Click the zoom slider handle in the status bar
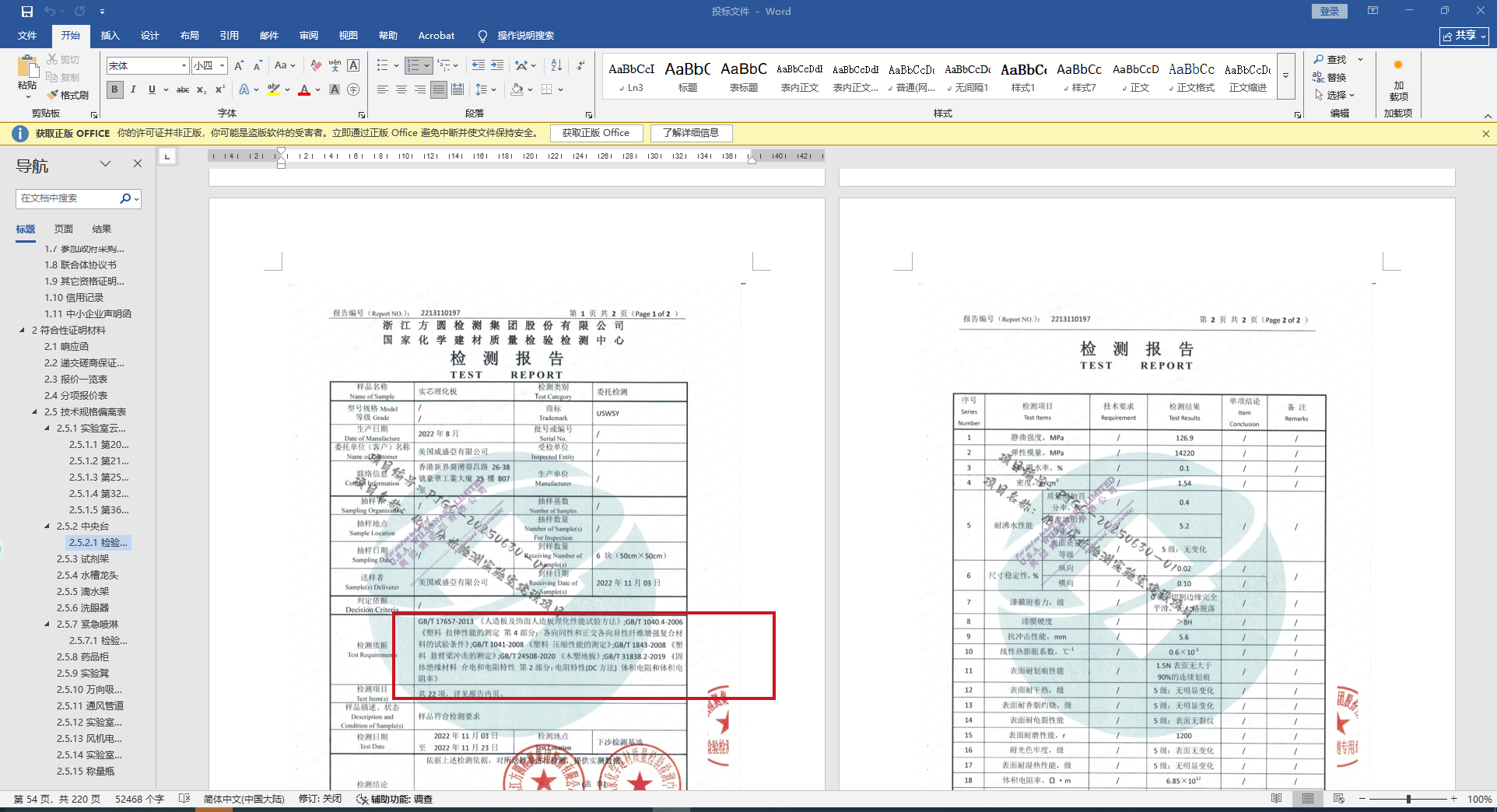1497x812 pixels. coord(1408,799)
